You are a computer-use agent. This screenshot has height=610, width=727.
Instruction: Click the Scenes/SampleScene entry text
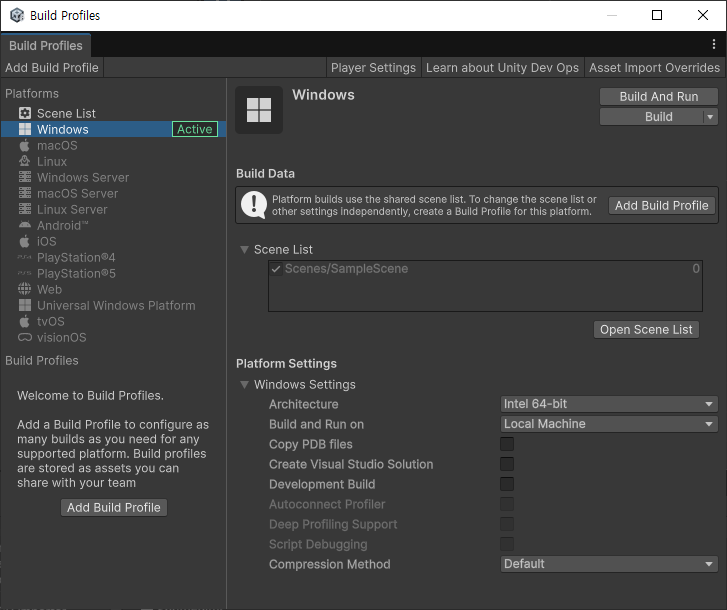[x=346, y=269]
